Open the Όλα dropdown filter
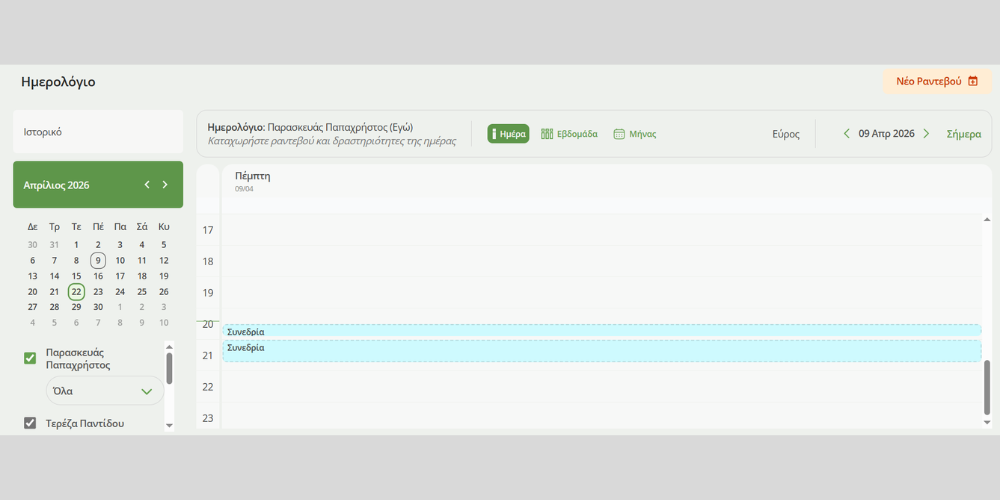This screenshot has height=500, width=1000. 104,391
